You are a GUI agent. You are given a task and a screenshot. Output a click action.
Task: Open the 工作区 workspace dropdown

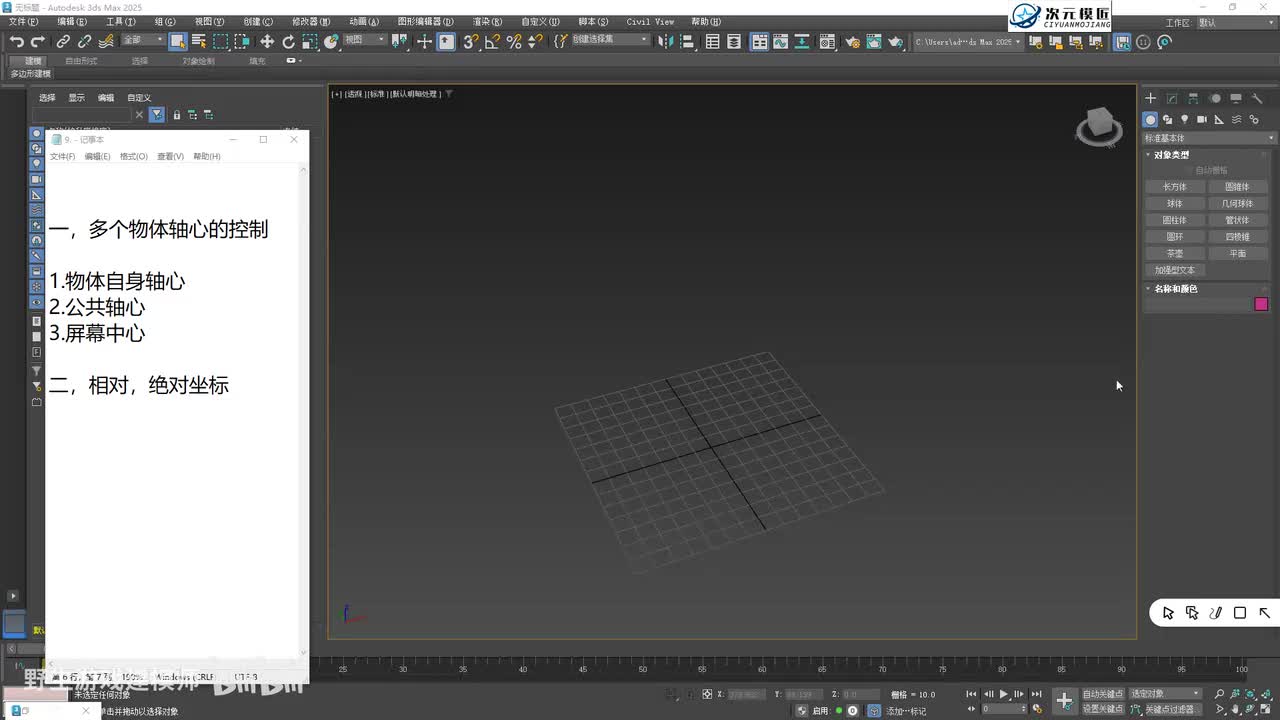pos(1235,22)
